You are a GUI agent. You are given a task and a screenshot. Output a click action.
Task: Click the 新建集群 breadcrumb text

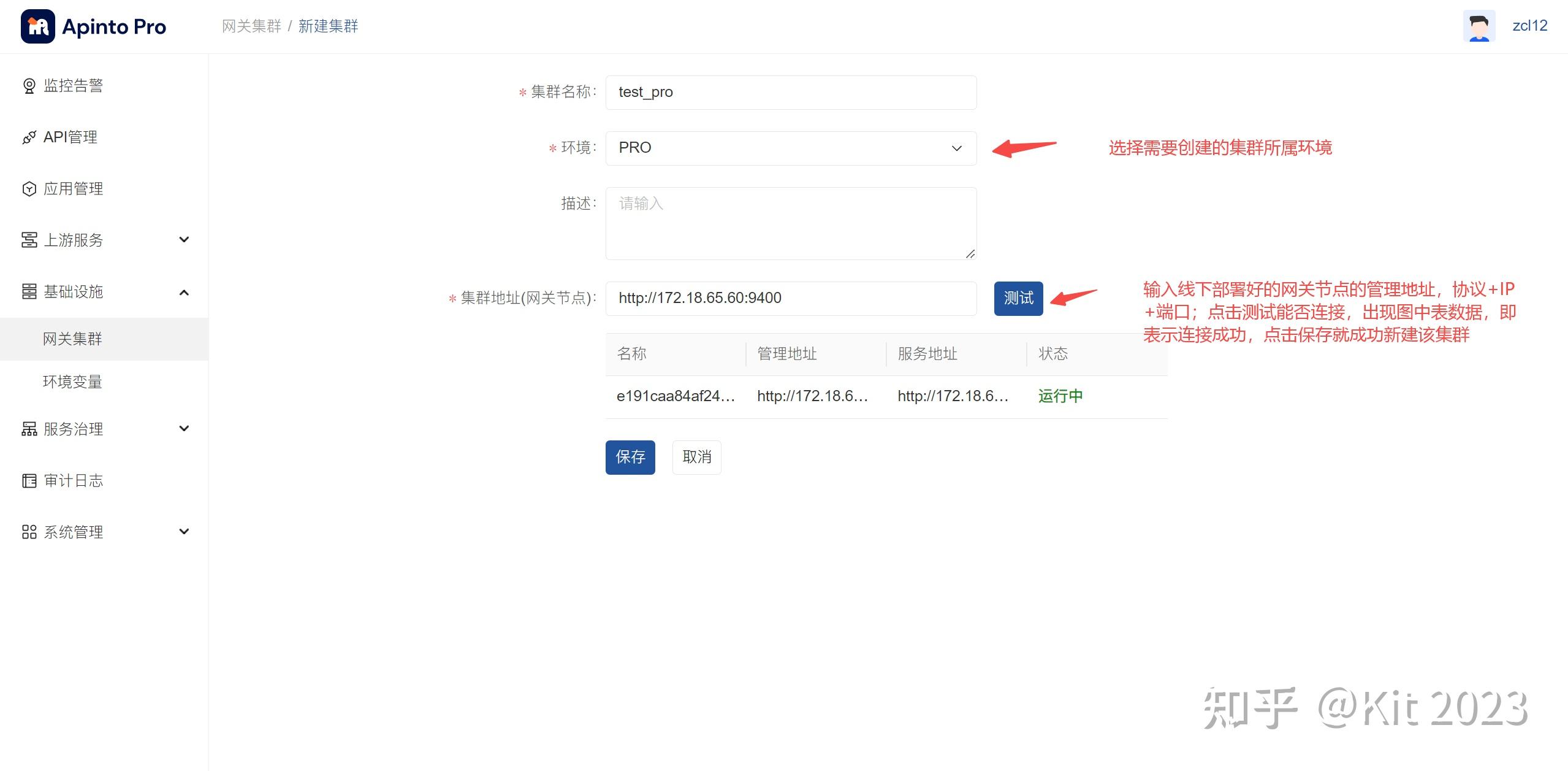[x=328, y=26]
